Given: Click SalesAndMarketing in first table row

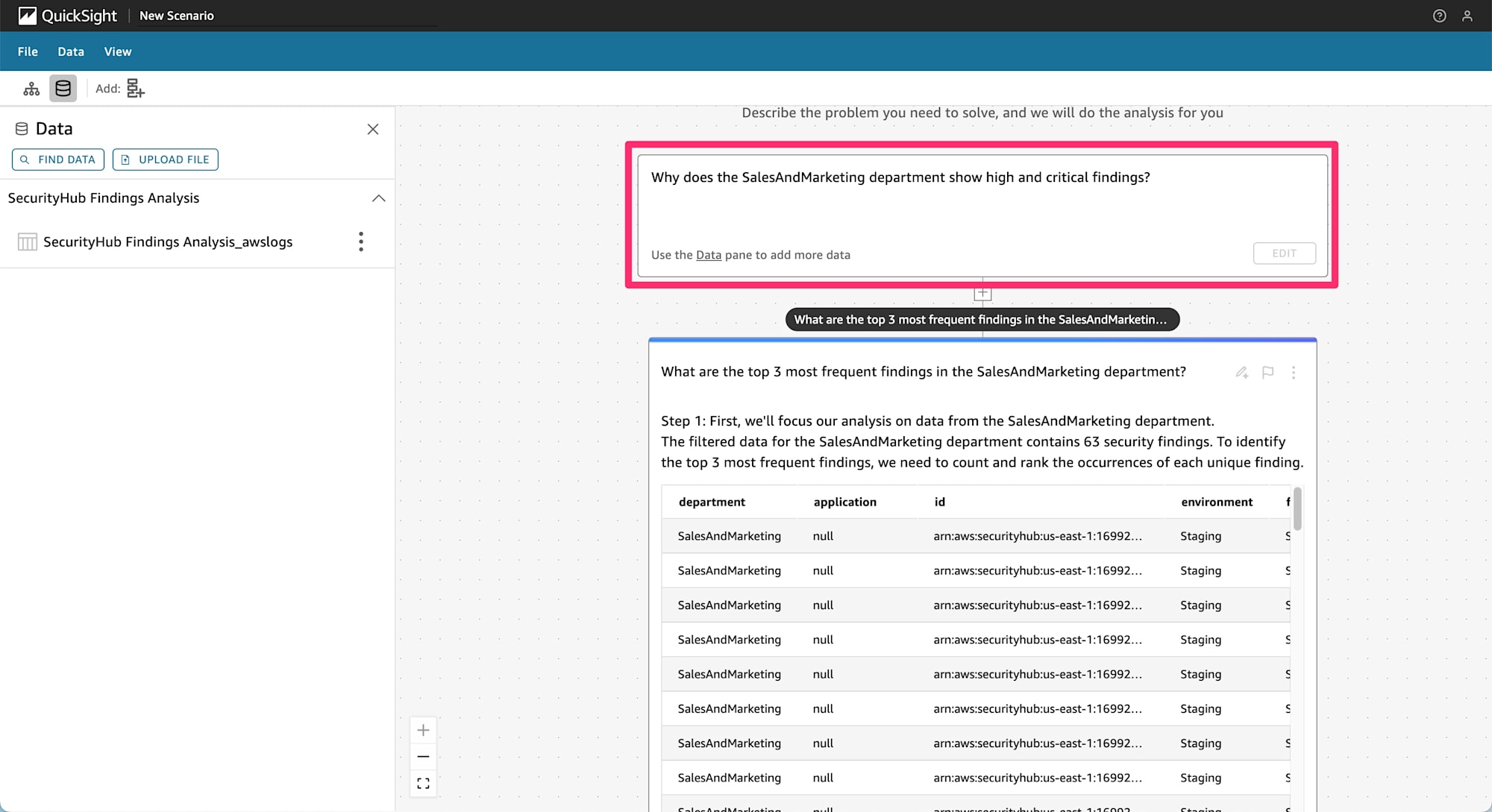Looking at the screenshot, I should 730,536.
